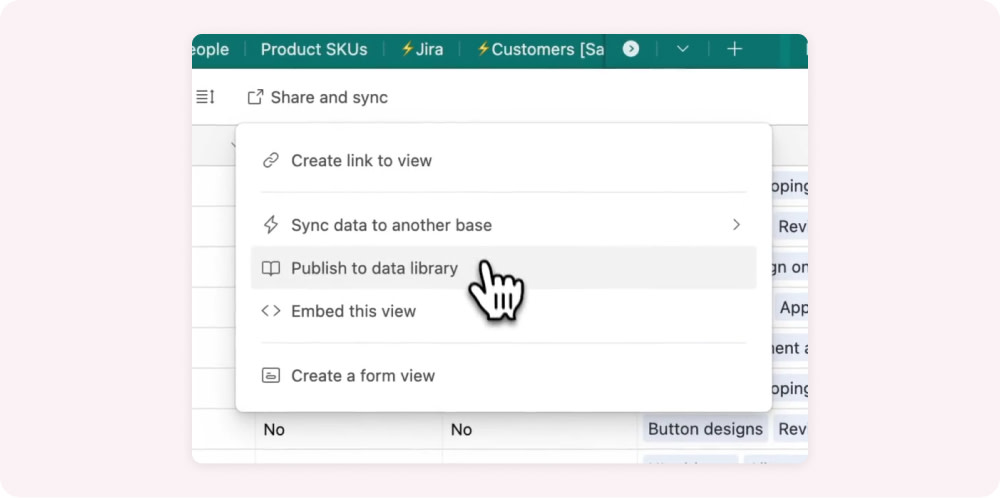Expand the table list dropdown chevron
The image size is (1000, 498).
(x=683, y=49)
